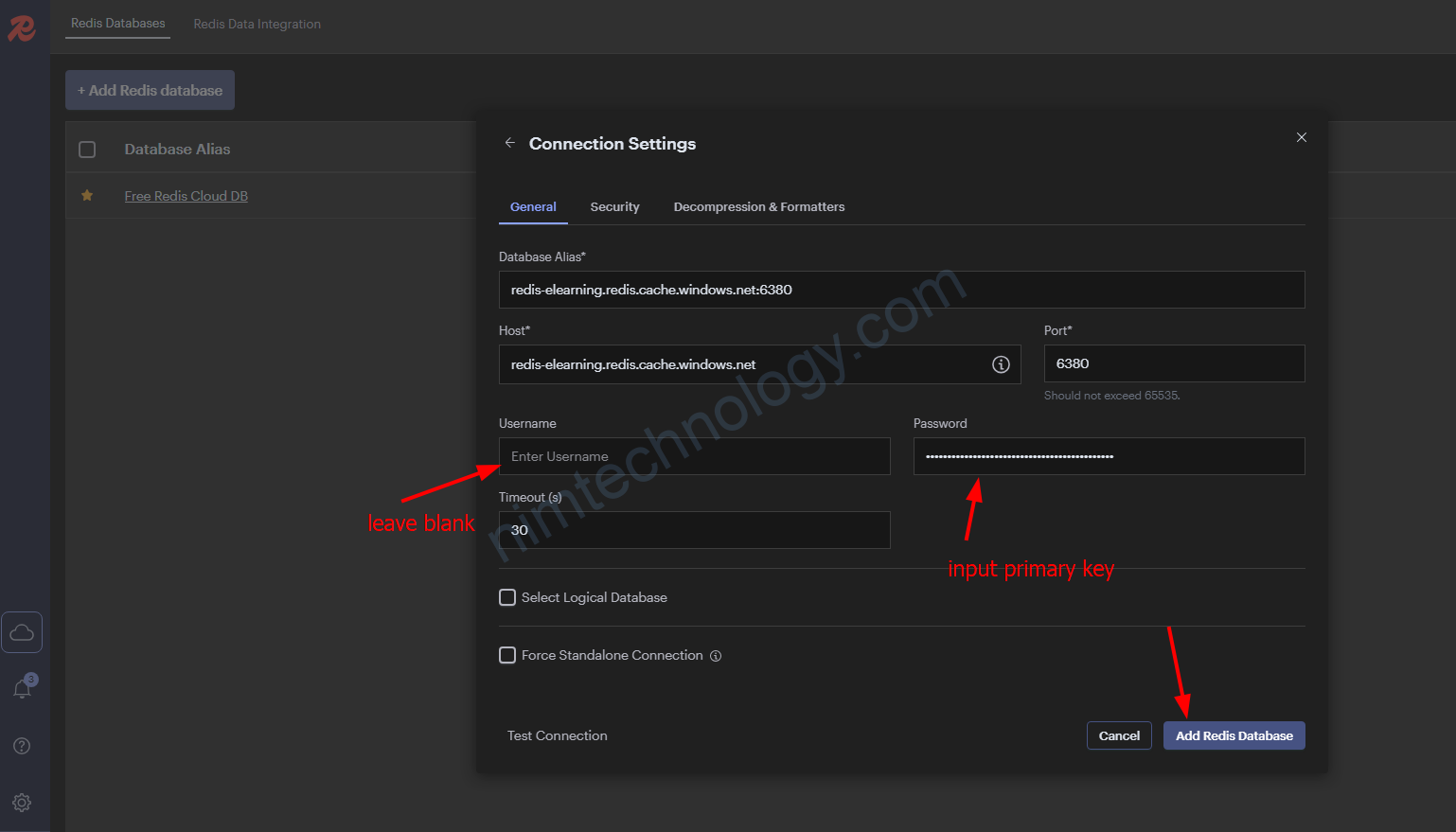Open the settings gear icon
Image resolution: width=1456 pixels, height=832 pixels.
pyautogui.click(x=22, y=803)
